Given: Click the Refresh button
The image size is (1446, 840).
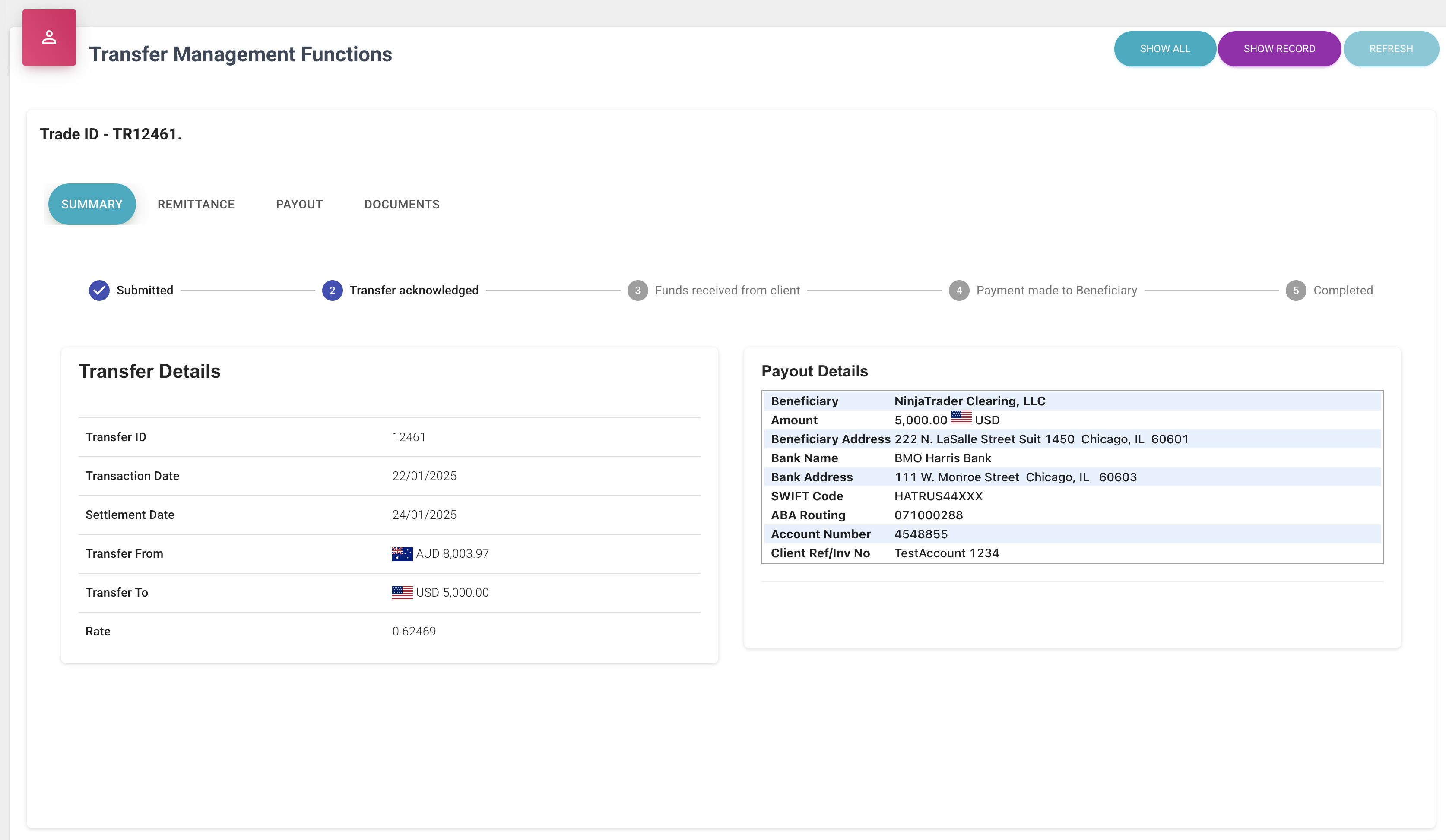Looking at the screenshot, I should pos(1390,49).
